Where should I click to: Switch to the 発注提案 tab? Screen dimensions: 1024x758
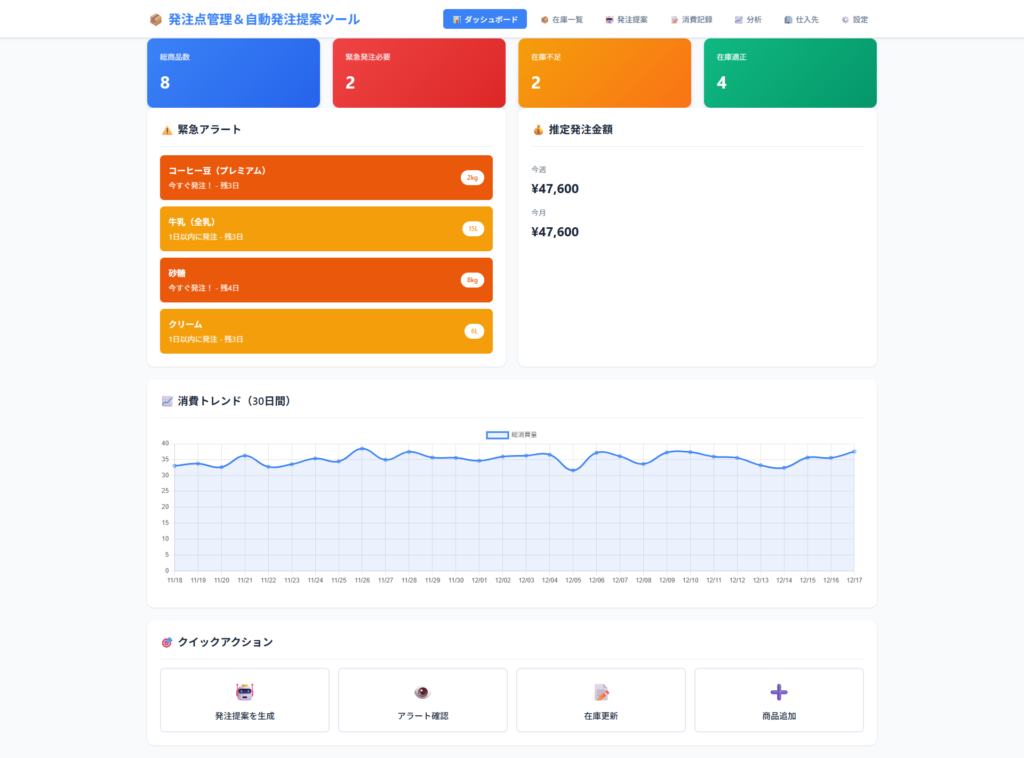coord(627,19)
